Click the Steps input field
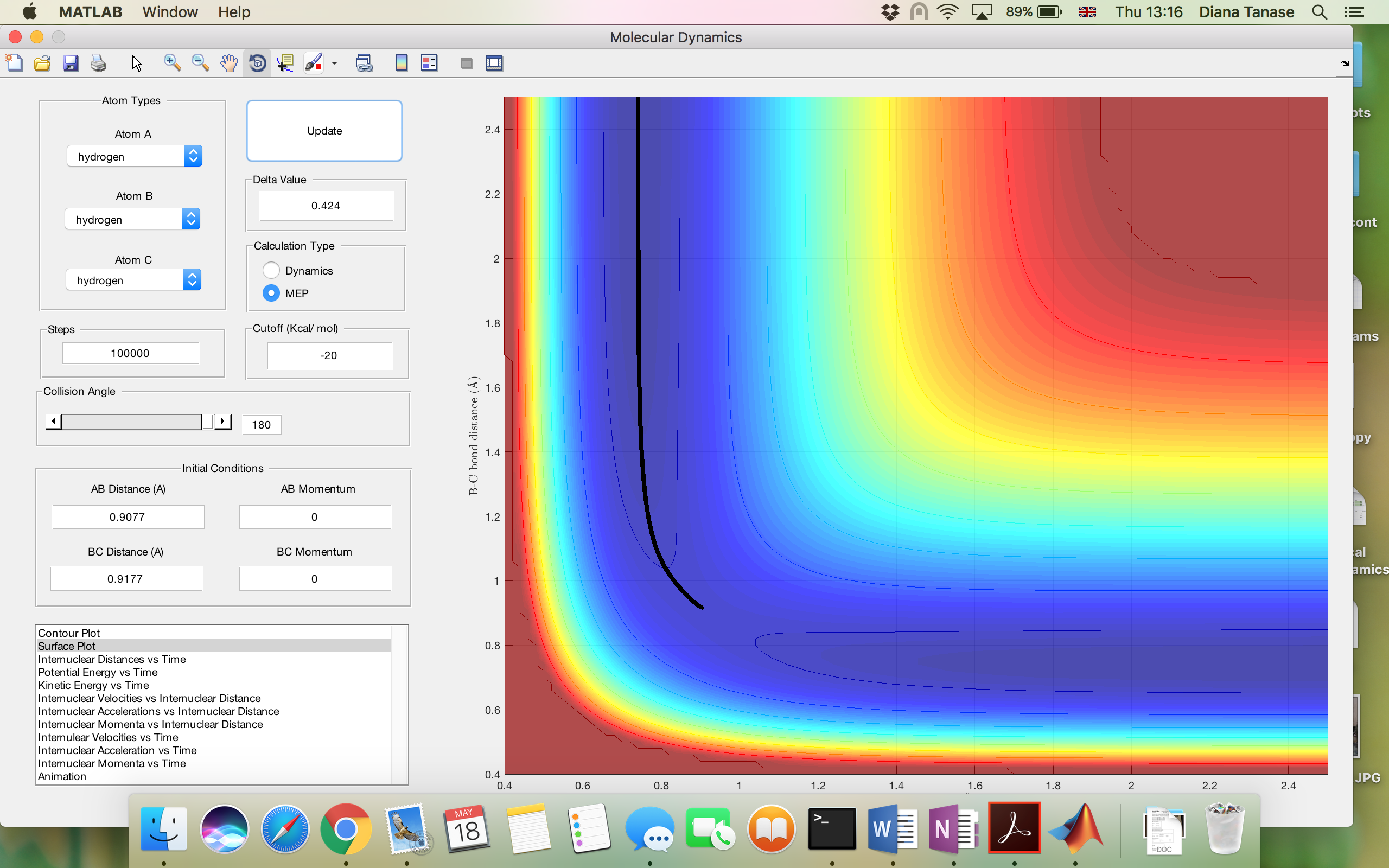1389x868 pixels. coord(130,353)
